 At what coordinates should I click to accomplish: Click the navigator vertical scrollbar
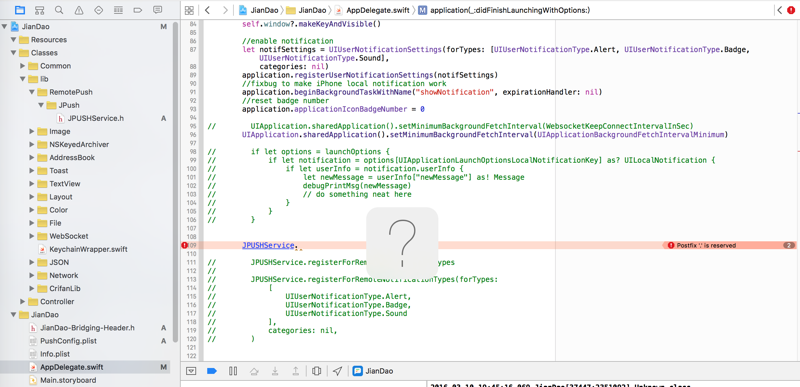pyautogui.click(x=176, y=181)
